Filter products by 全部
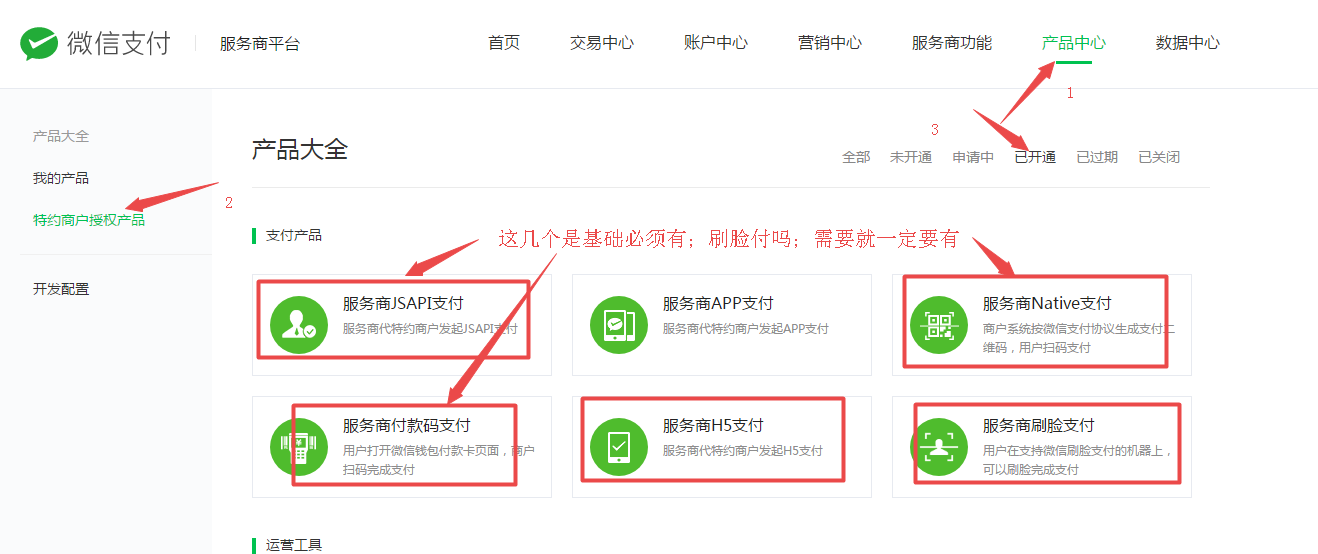The image size is (1318, 554). (x=856, y=157)
